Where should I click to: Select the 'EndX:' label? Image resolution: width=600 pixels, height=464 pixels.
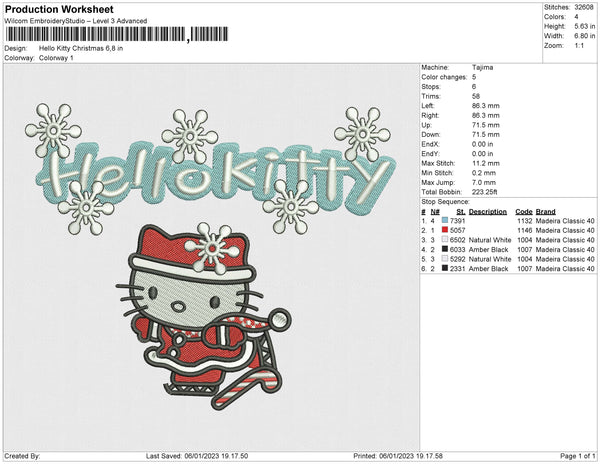[430, 144]
